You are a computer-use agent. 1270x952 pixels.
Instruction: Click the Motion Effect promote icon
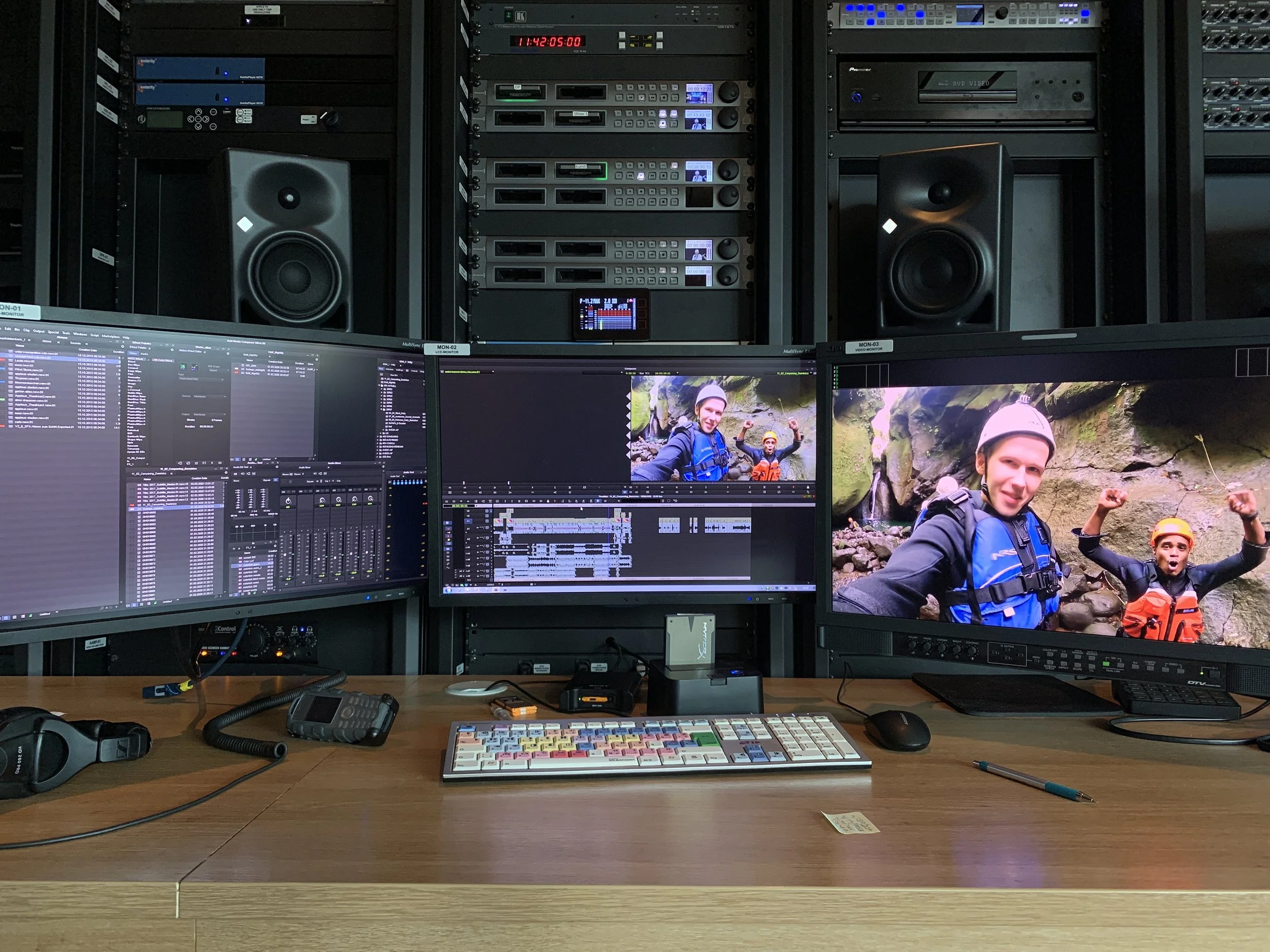click(x=184, y=367)
